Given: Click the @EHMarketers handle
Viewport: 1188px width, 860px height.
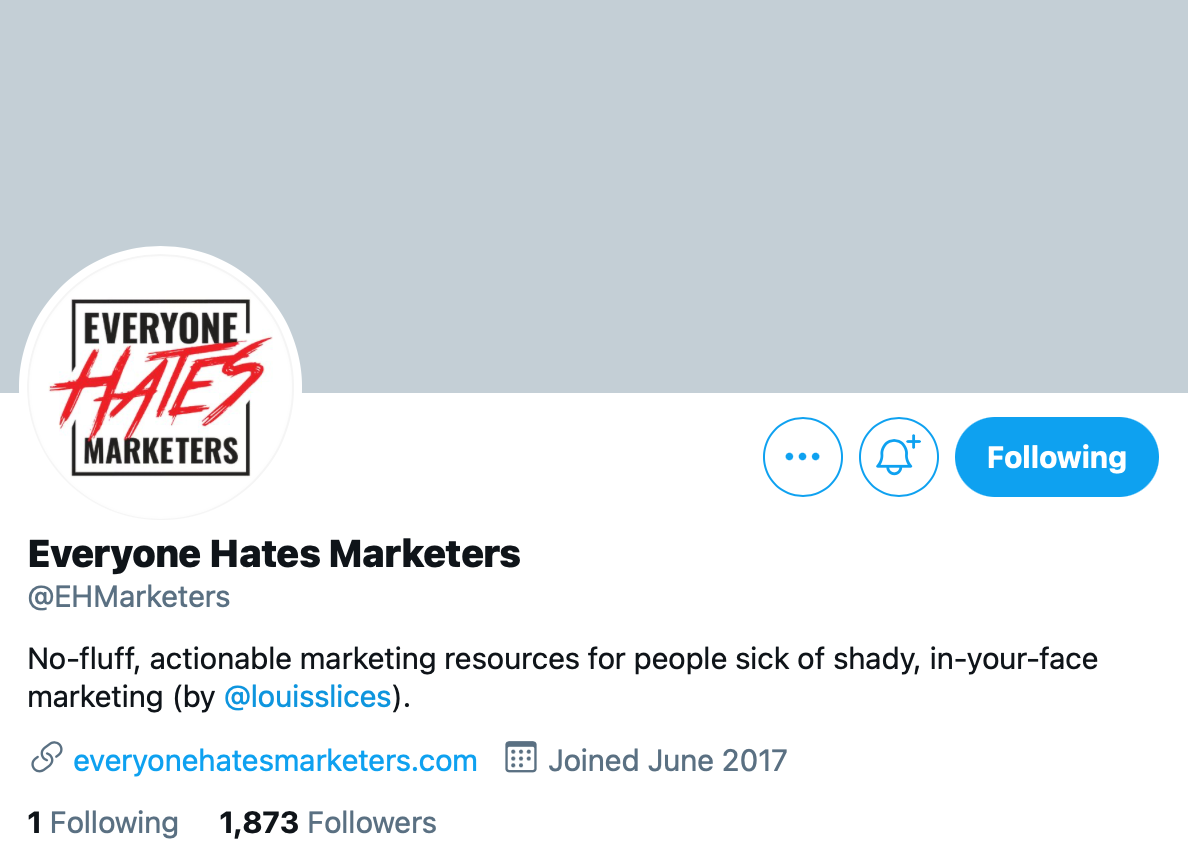Looking at the screenshot, I should [128, 597].
